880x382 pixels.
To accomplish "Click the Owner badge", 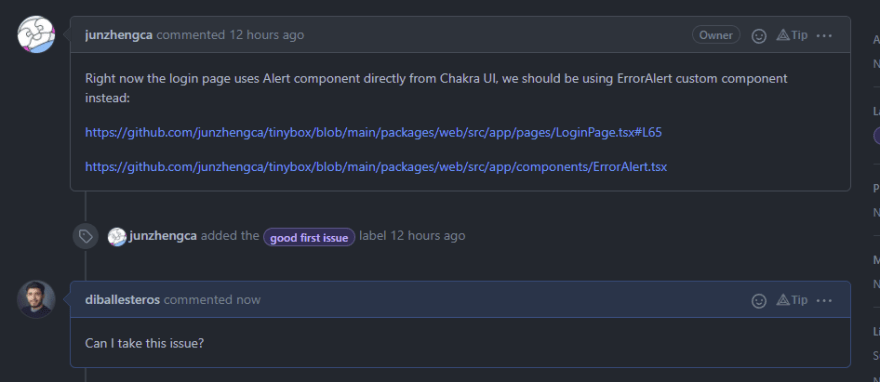I will (716, 35).
